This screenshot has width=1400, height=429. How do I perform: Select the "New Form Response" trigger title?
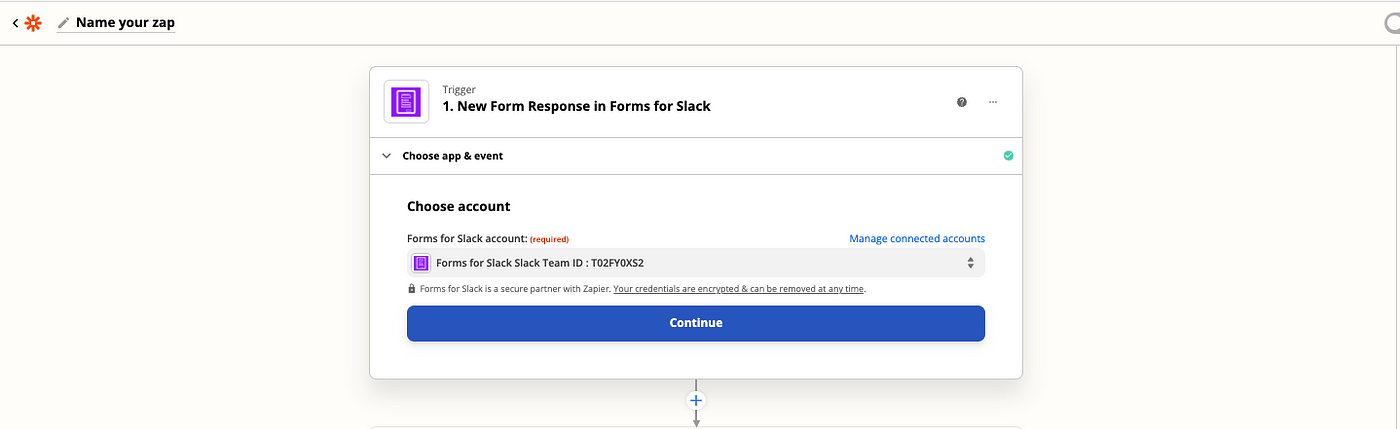coord(576,106)
